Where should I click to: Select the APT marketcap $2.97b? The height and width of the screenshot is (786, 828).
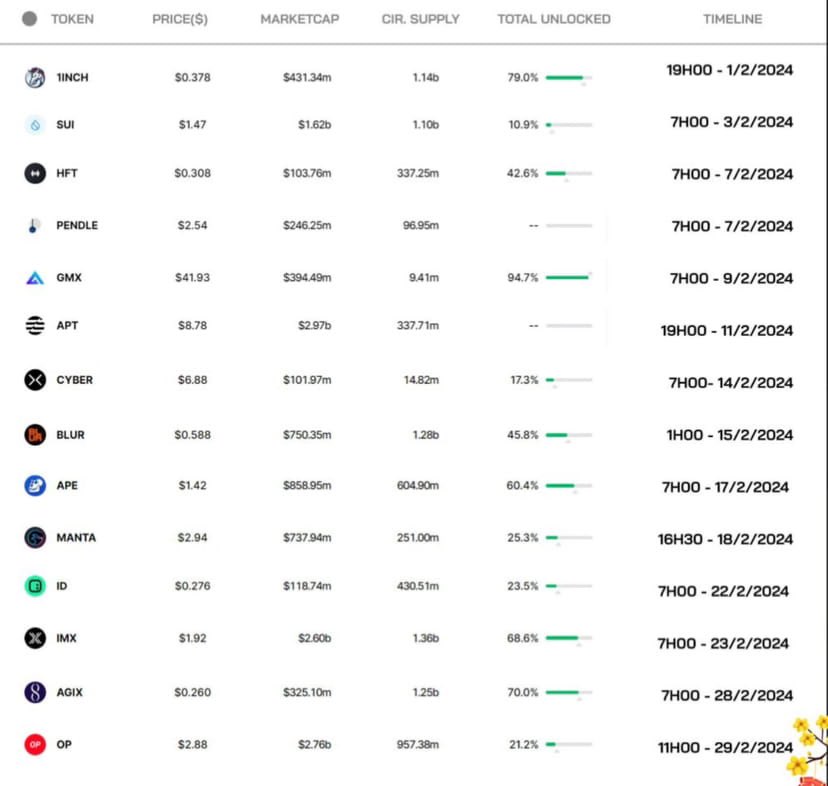click(314, 325)
